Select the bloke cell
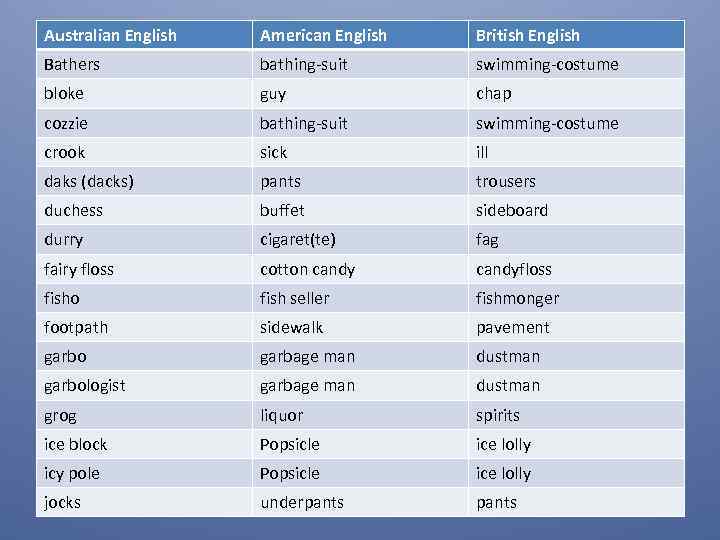This screenshot has width=720, height=540. pyautogui.click(x=64, y=94)
